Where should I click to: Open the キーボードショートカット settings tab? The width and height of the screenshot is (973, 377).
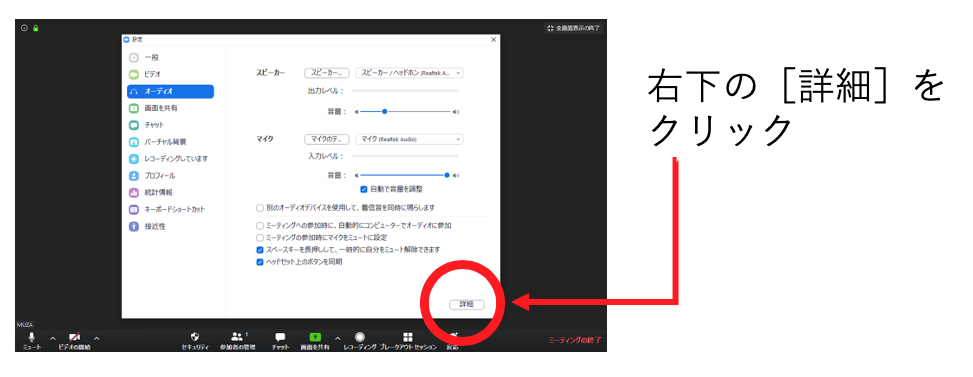171,210
